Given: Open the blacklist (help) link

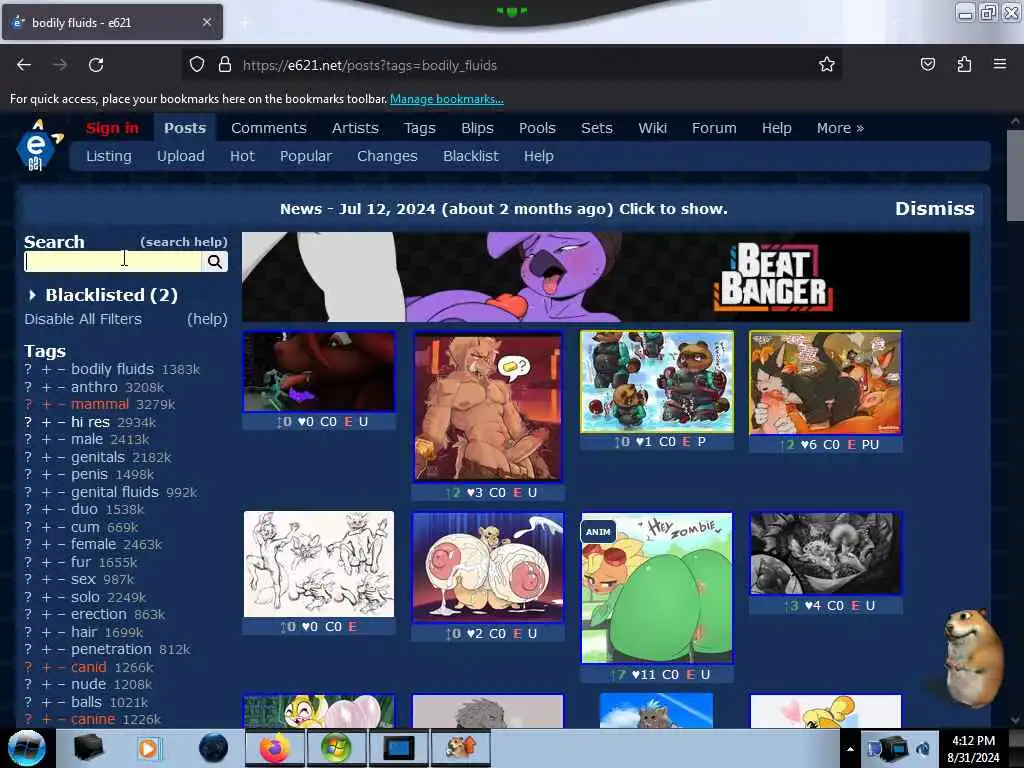Looking at the screenshot, I should click(x=207, y=319).
